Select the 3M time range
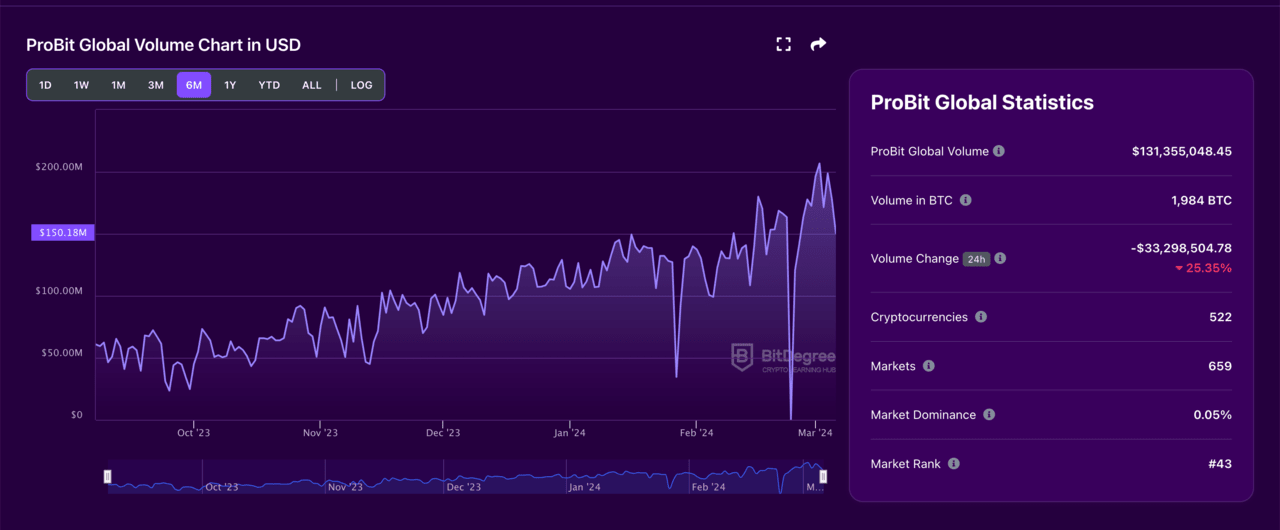The image size is (1280, 530). pyautogui.click(x=156, y=85)
